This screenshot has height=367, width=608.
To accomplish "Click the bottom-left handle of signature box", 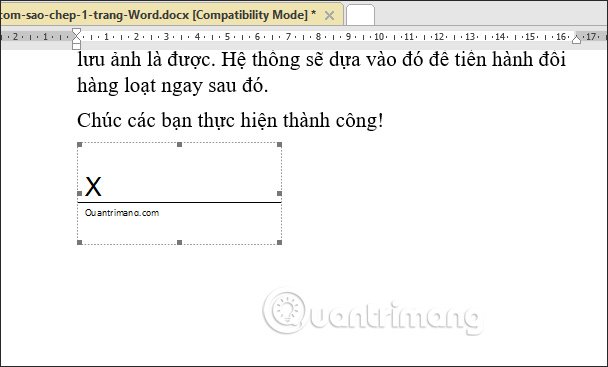I will tap(79, 242).
